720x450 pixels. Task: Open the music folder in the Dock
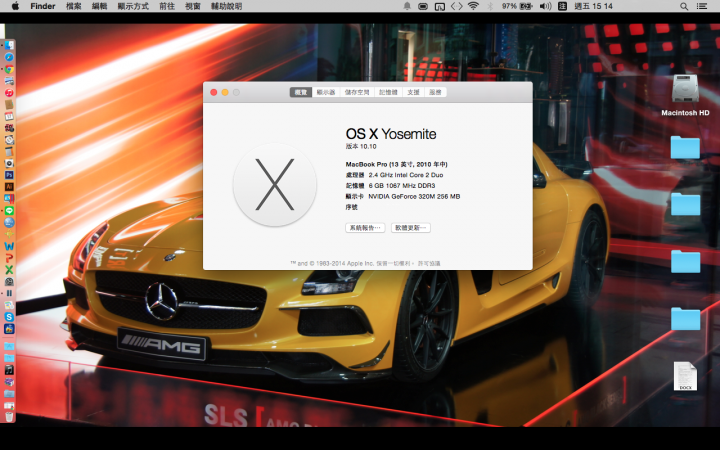[x=9, y=370]
